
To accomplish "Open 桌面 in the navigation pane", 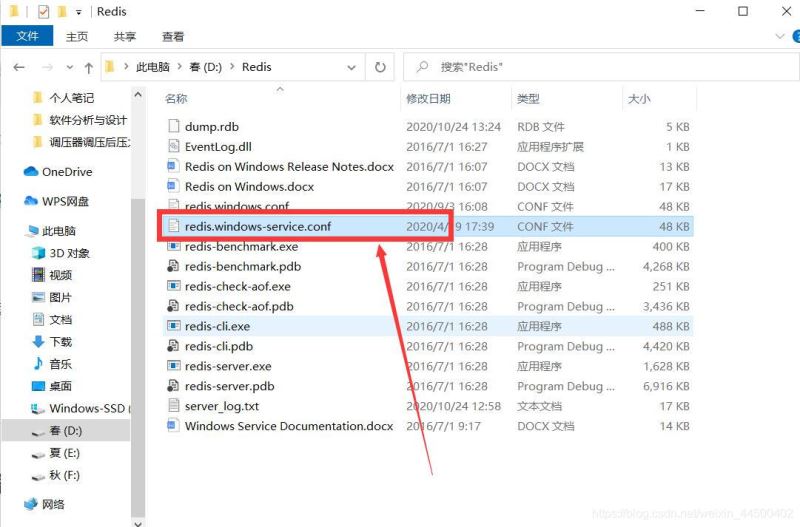I will (60, 386).
